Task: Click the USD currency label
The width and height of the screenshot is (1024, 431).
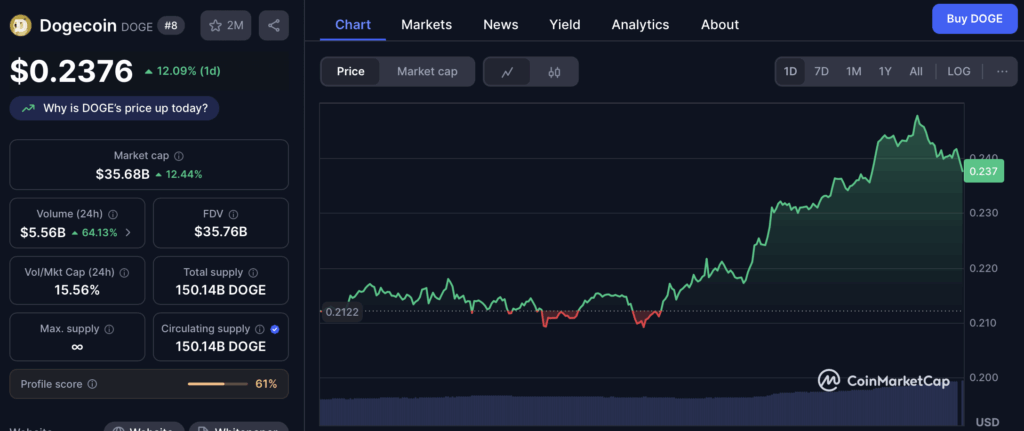Action: (987, 422)
